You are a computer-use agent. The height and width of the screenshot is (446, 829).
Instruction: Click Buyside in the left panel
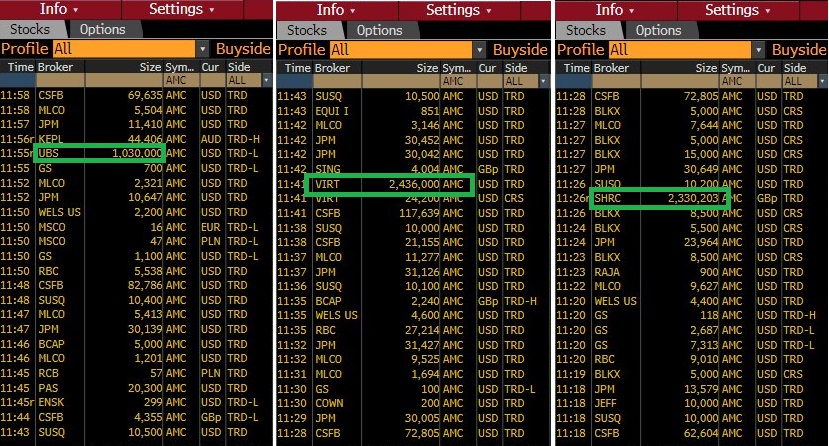point(243,49)
